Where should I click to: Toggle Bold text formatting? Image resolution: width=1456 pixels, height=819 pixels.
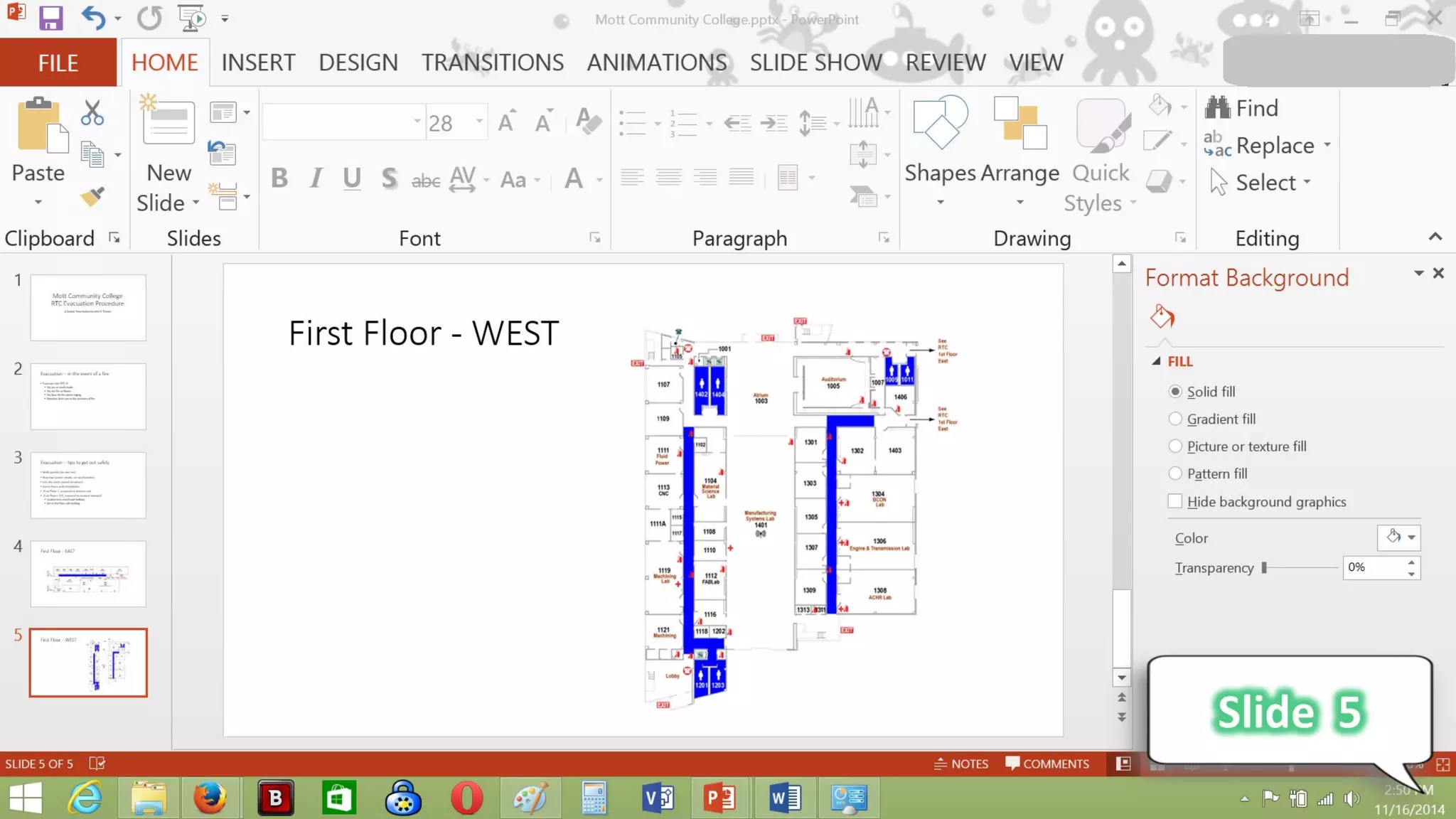(x=279, y=178)
